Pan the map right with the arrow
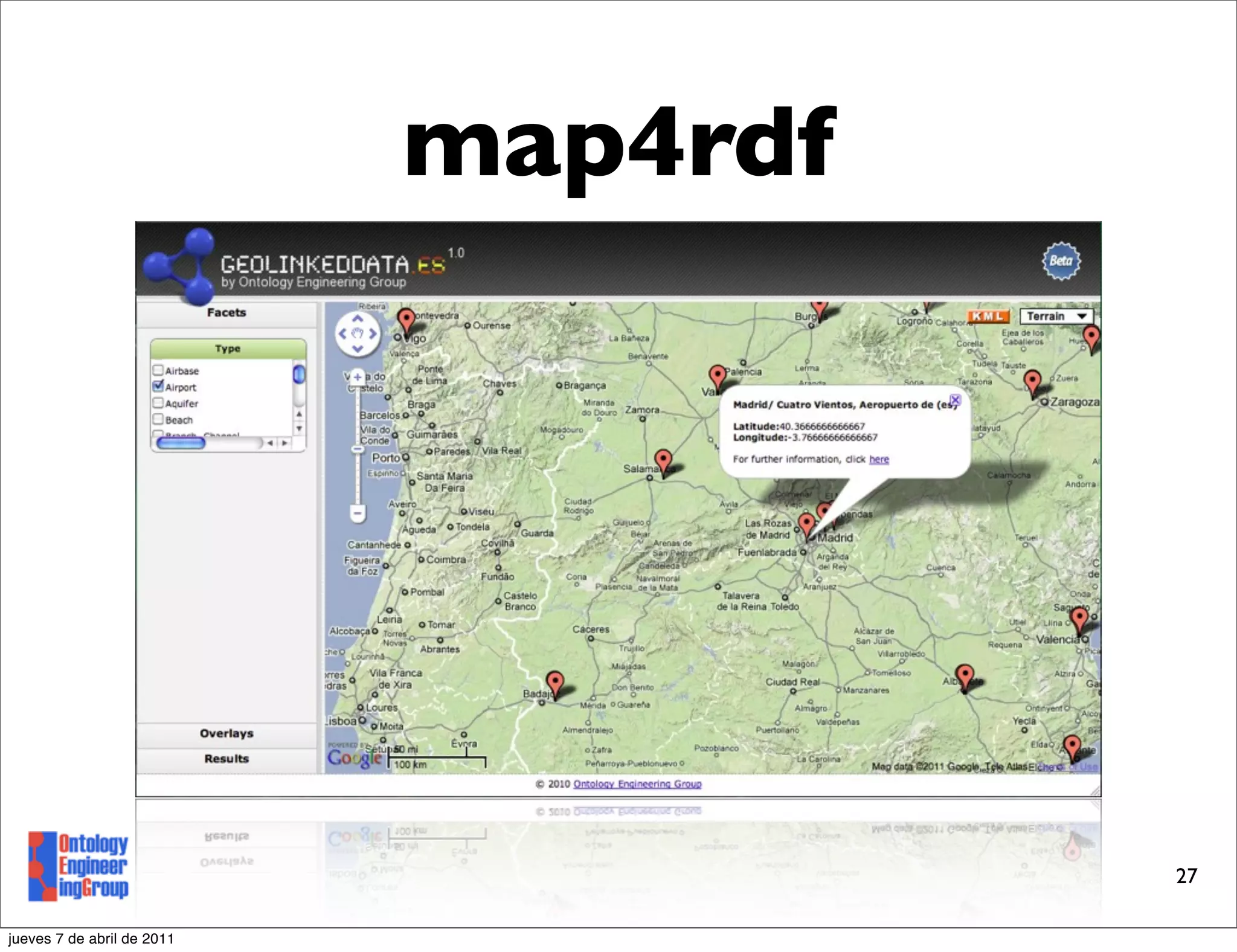The height and width of the screenshot is (952, 1237). (x=373, y=333)
